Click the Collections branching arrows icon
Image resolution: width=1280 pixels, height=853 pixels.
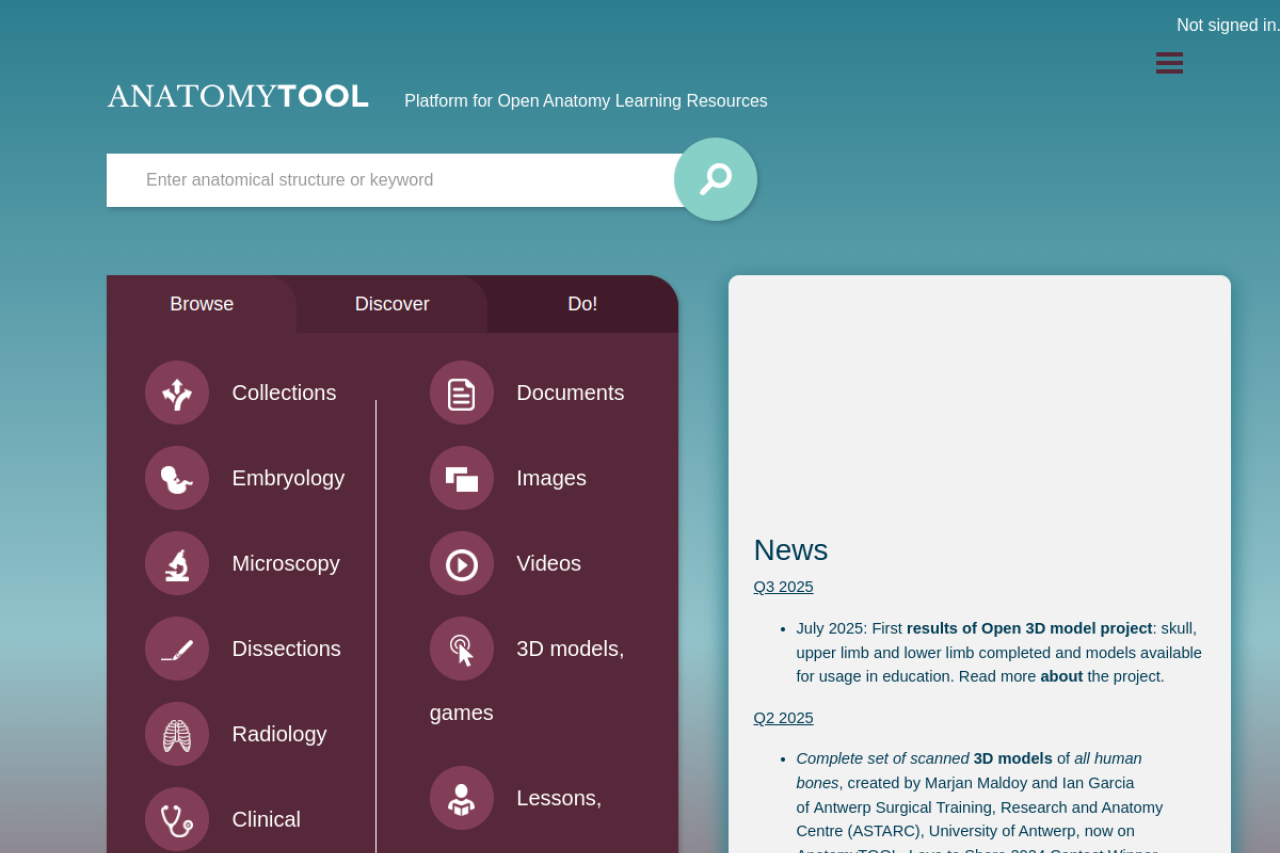point(177,393)
